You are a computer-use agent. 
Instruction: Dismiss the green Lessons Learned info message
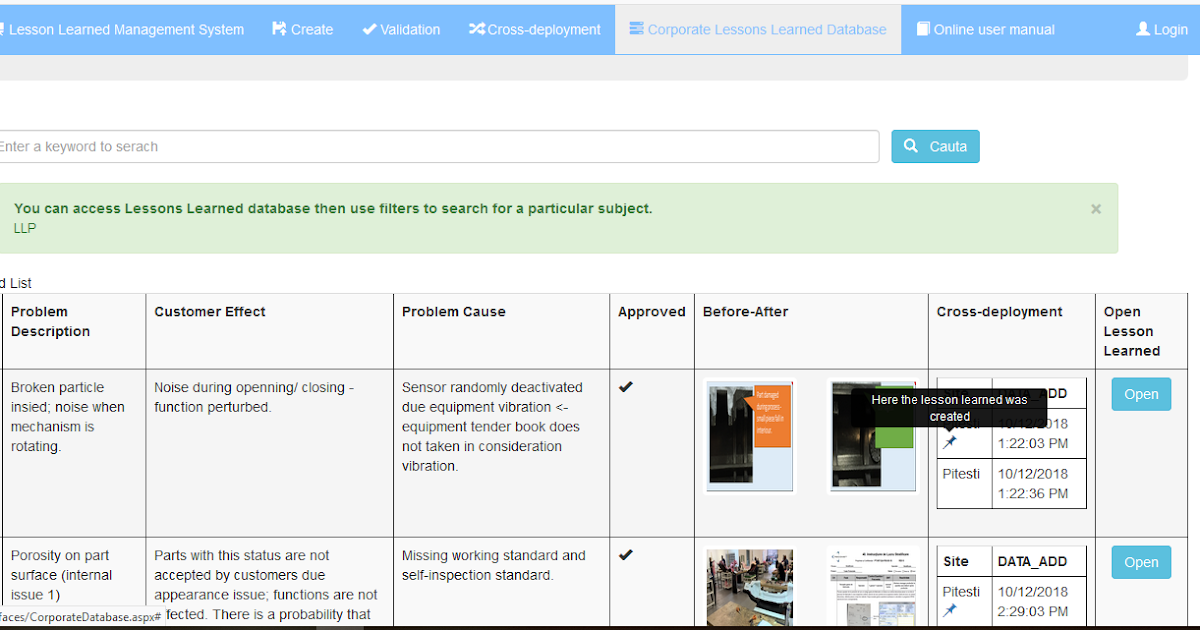1095,208
